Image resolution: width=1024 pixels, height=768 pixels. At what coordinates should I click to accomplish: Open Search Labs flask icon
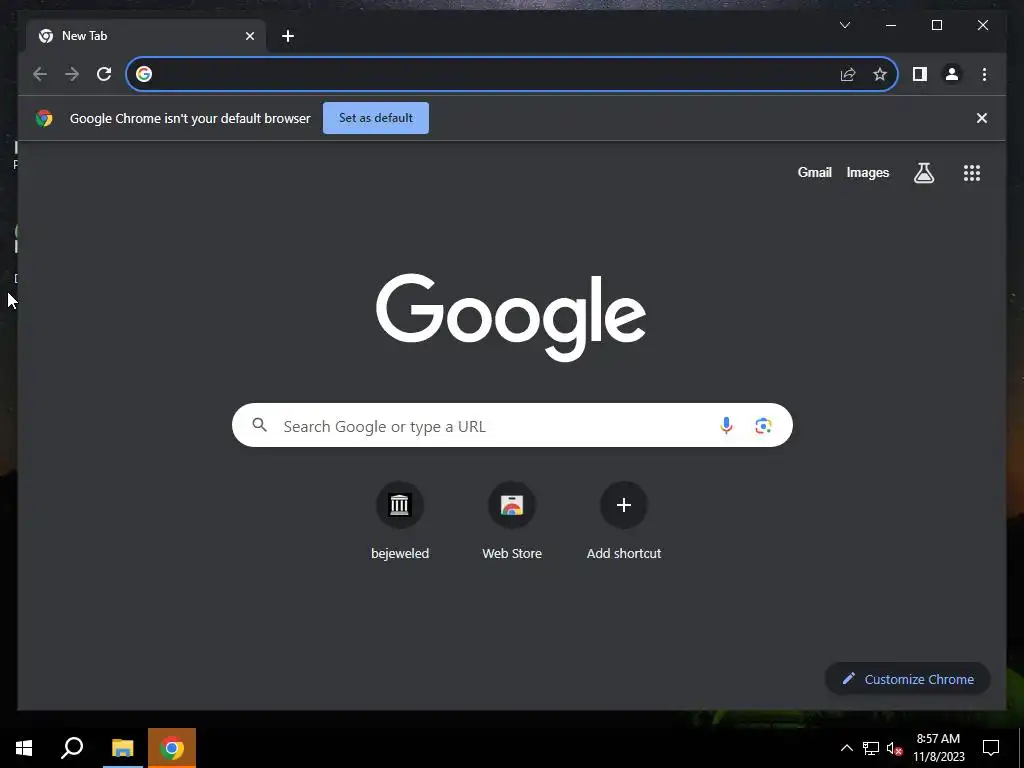pyautogui.click(x=923, y=173)
